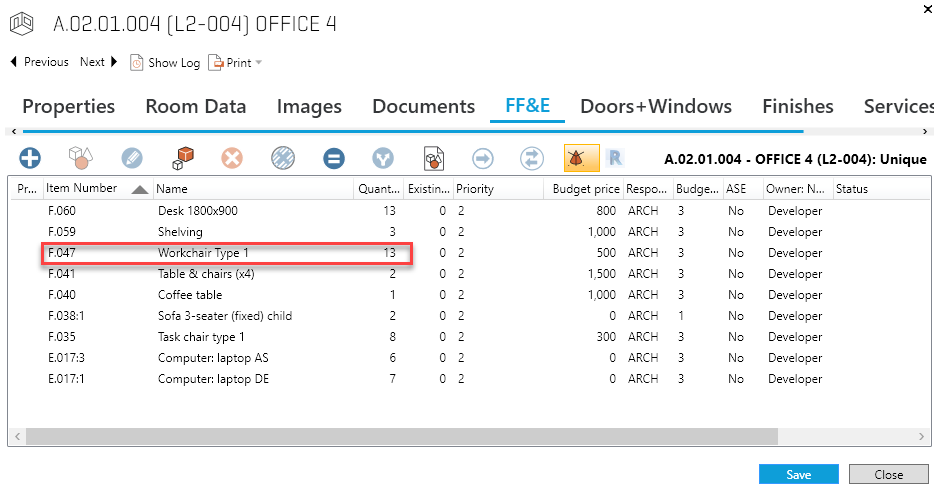
Task: Switch to the Room Data tab
Action: [x=195, y=106]
